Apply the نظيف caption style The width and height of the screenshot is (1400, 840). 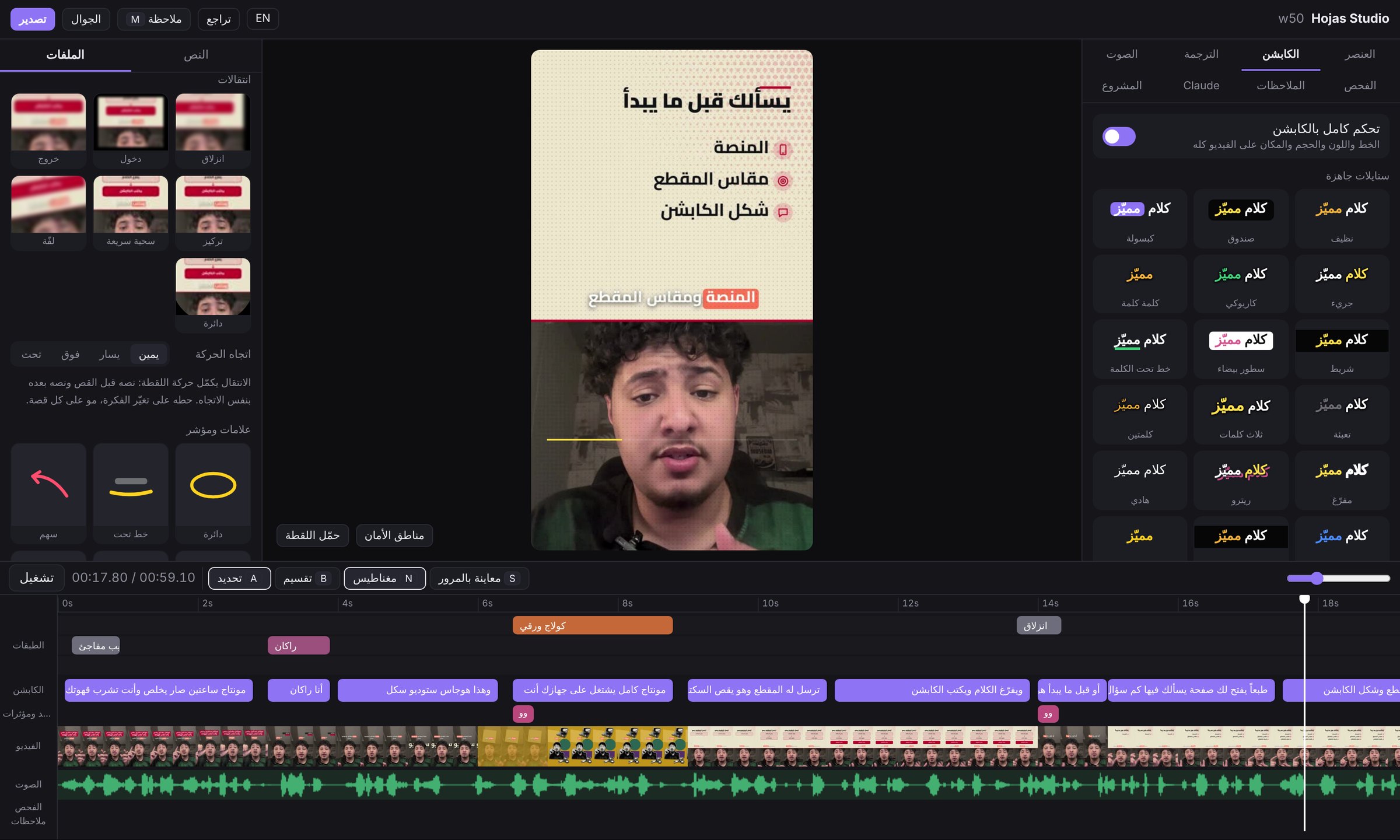(x=1342, y=219)
